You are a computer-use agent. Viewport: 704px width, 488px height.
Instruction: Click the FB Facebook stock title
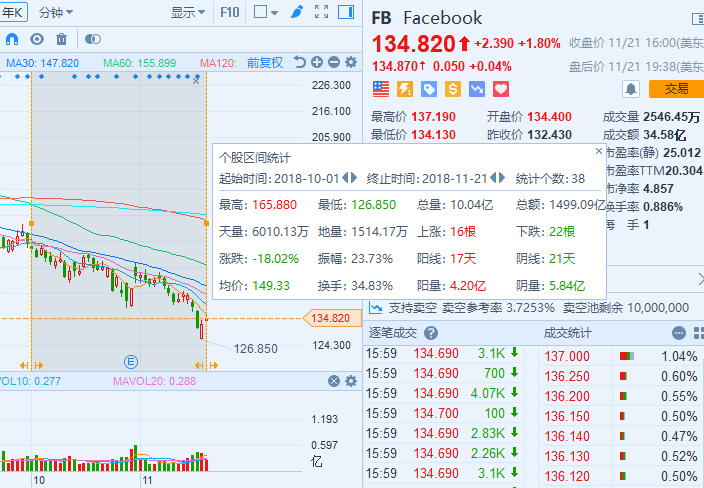[x=427, y=18]
